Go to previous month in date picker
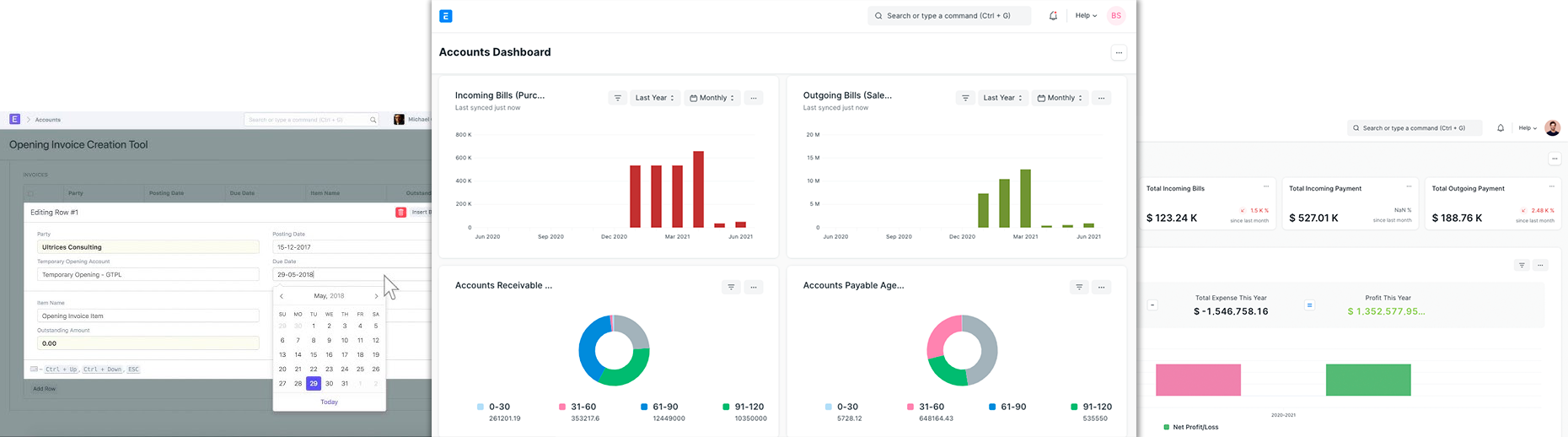1568x437 pixels. click(282, 296)
